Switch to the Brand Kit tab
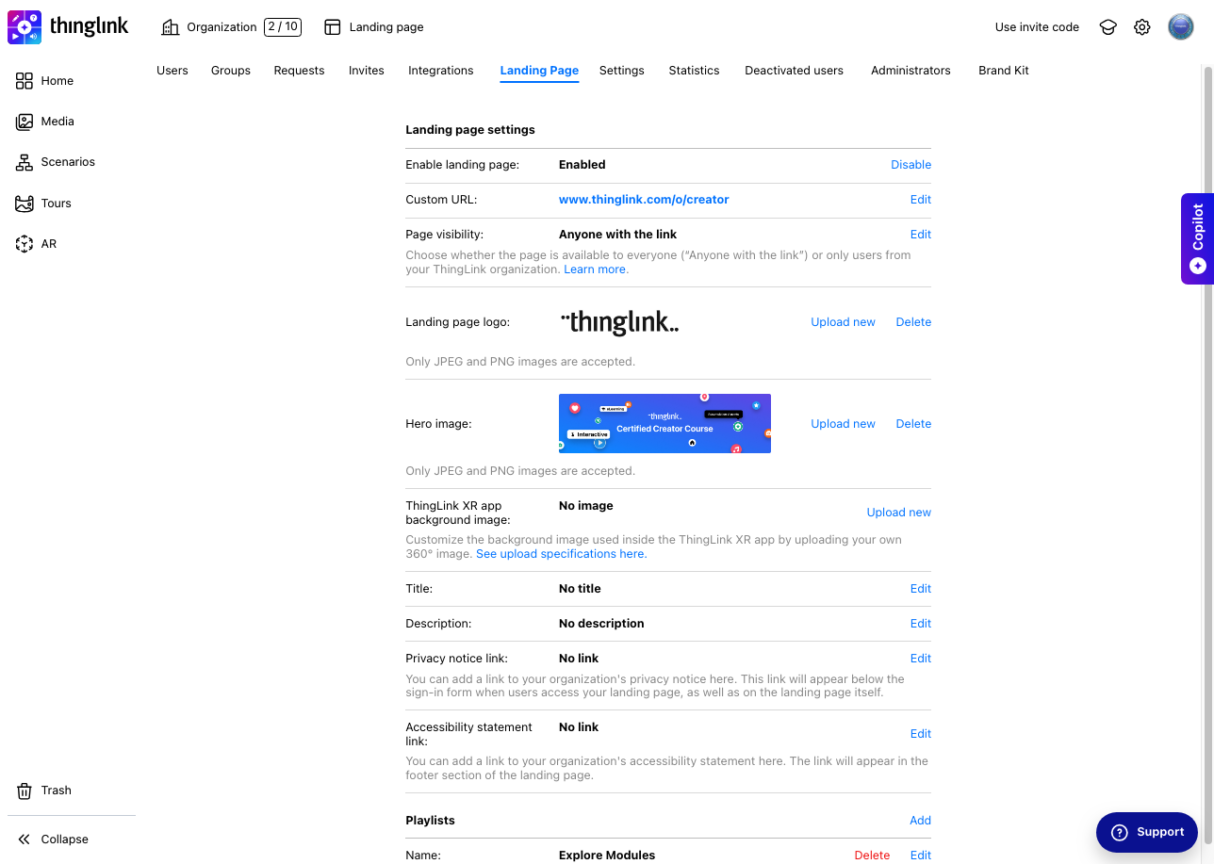Screen dimensions: 1214x864 click(1003, 70)
